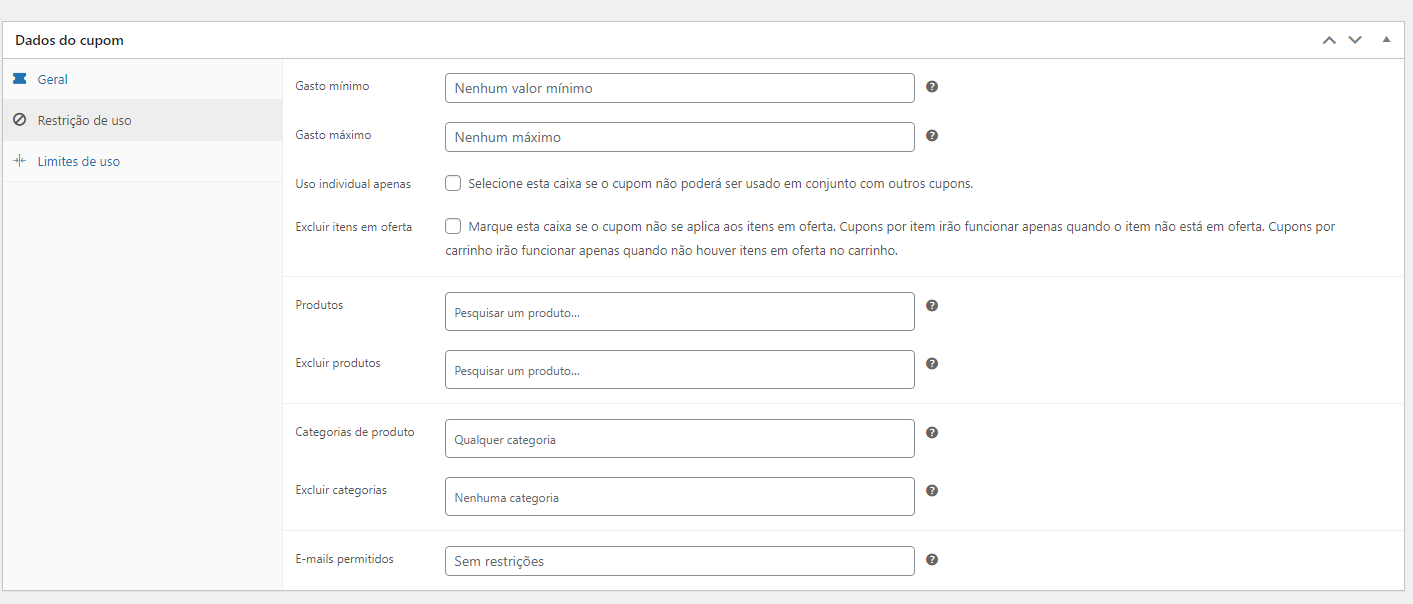Viewport: 1413px width, 604px height.
Task: Click help icon for Excluir categorias
Action: pyautogui.click(x=932, y=491)
